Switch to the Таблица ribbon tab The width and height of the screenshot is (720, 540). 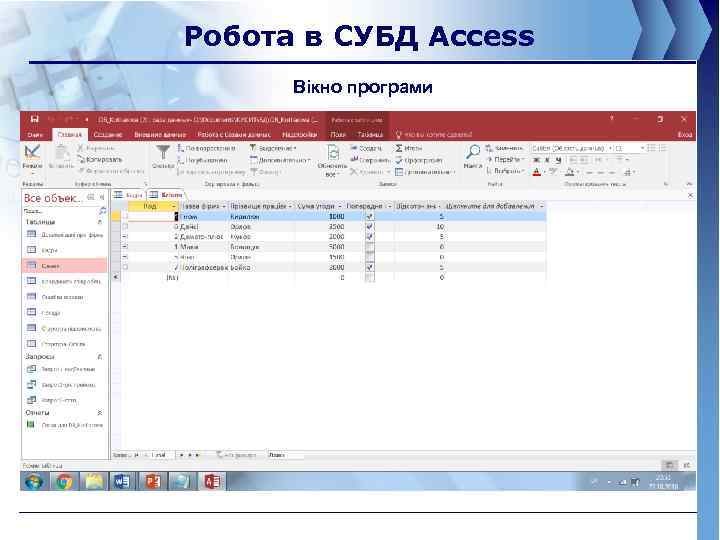pyautogui.click(x=370, y=135)
